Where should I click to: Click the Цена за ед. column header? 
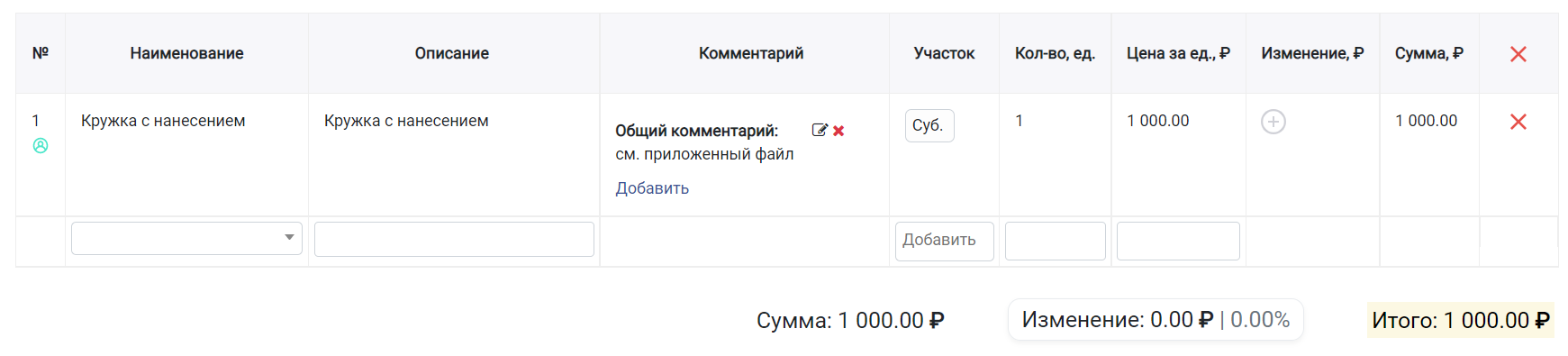click(1178, 53)
